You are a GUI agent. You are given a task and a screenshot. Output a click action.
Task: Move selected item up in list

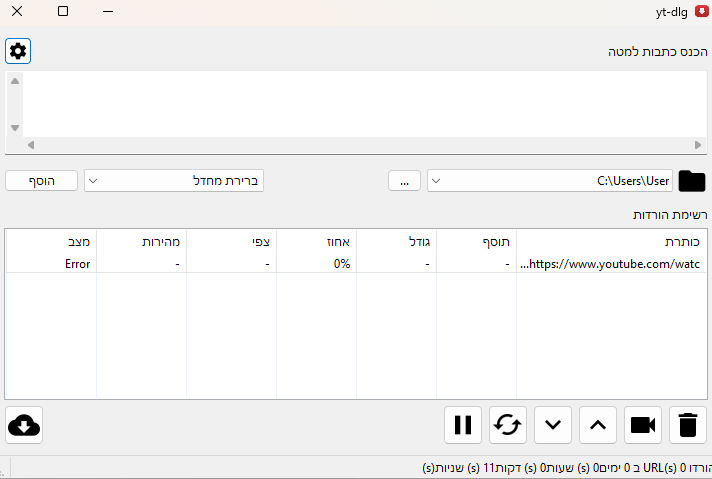click(x=598, y=425)
